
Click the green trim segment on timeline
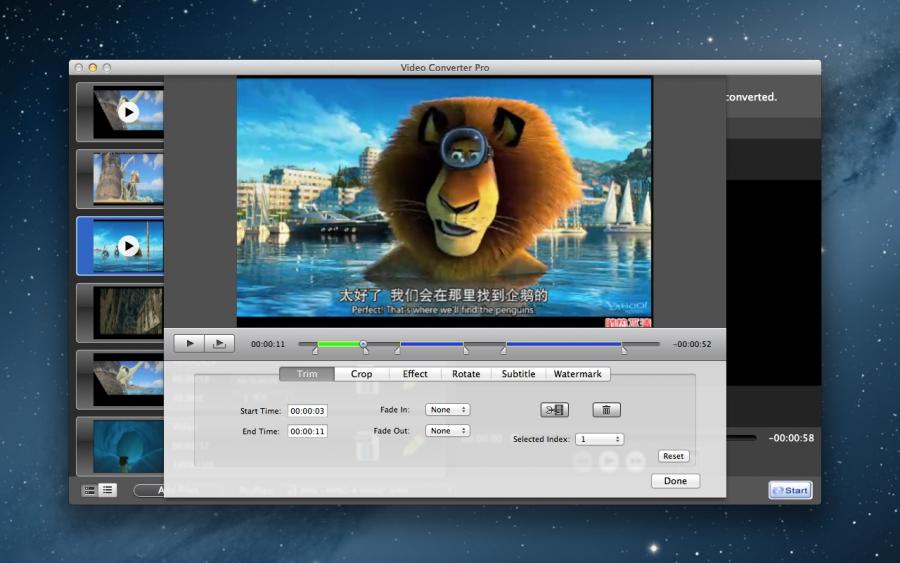(x=339, y=344)
